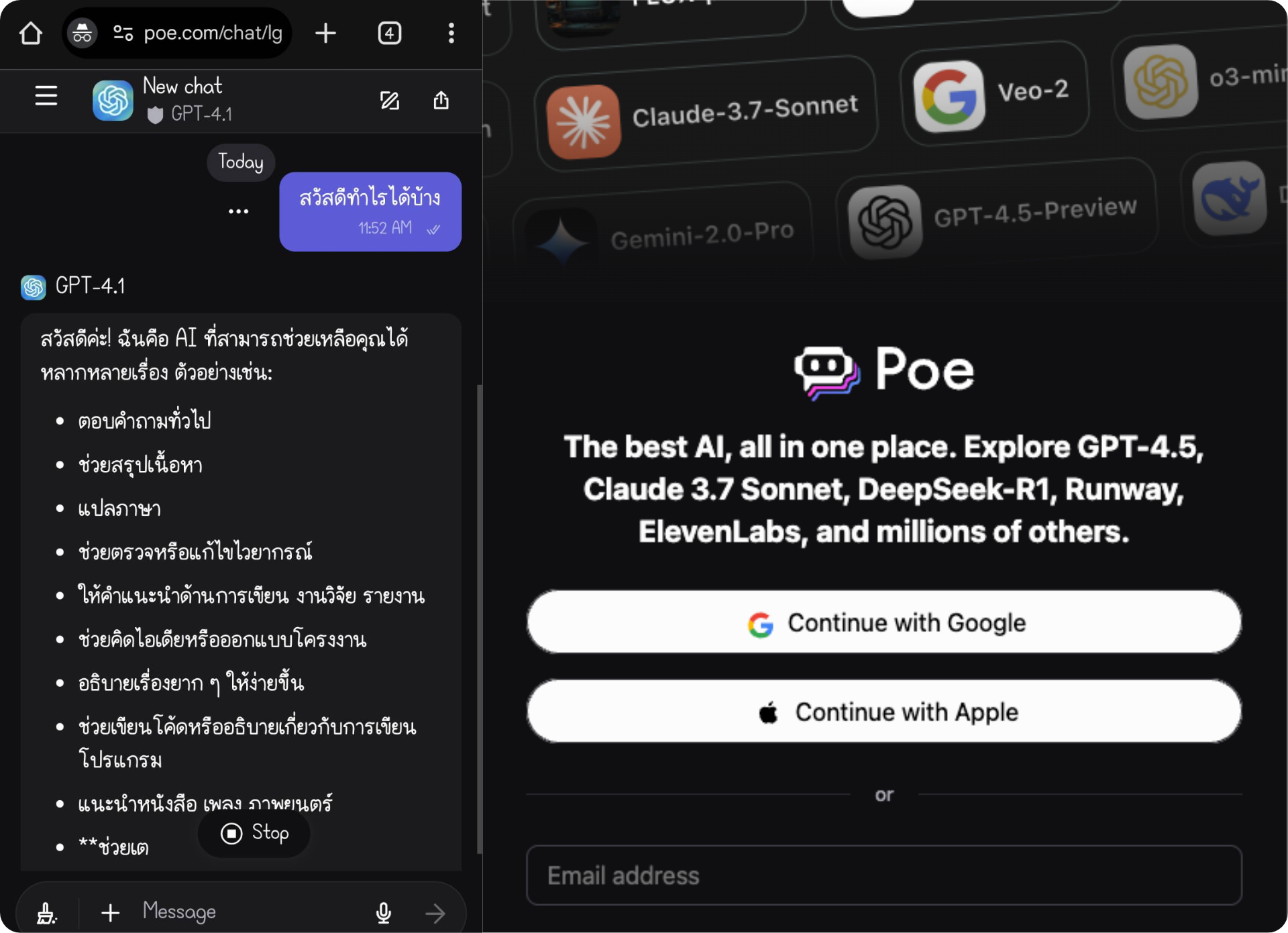Screen dimensions: 1288x933
Task: Select the sent Thai message bubble
Action: tap(370, 212)
